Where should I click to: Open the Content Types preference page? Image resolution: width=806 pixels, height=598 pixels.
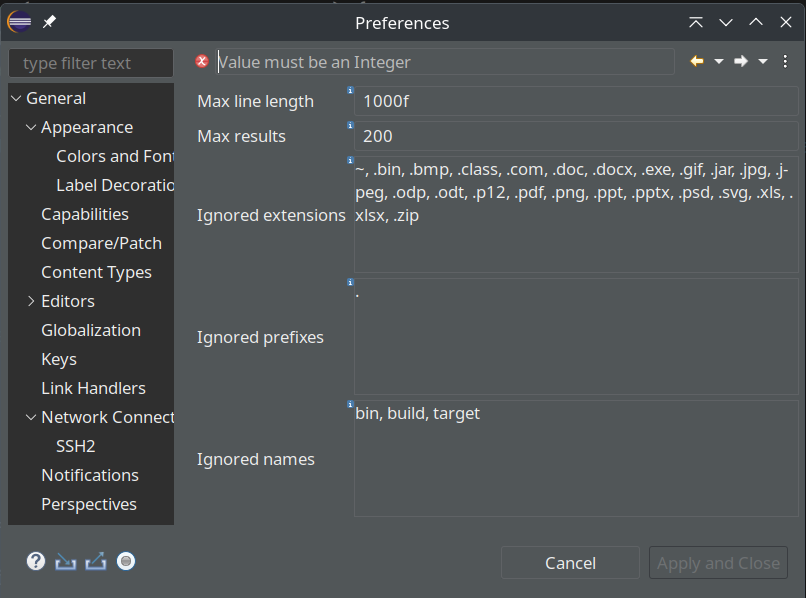(96, 273)
